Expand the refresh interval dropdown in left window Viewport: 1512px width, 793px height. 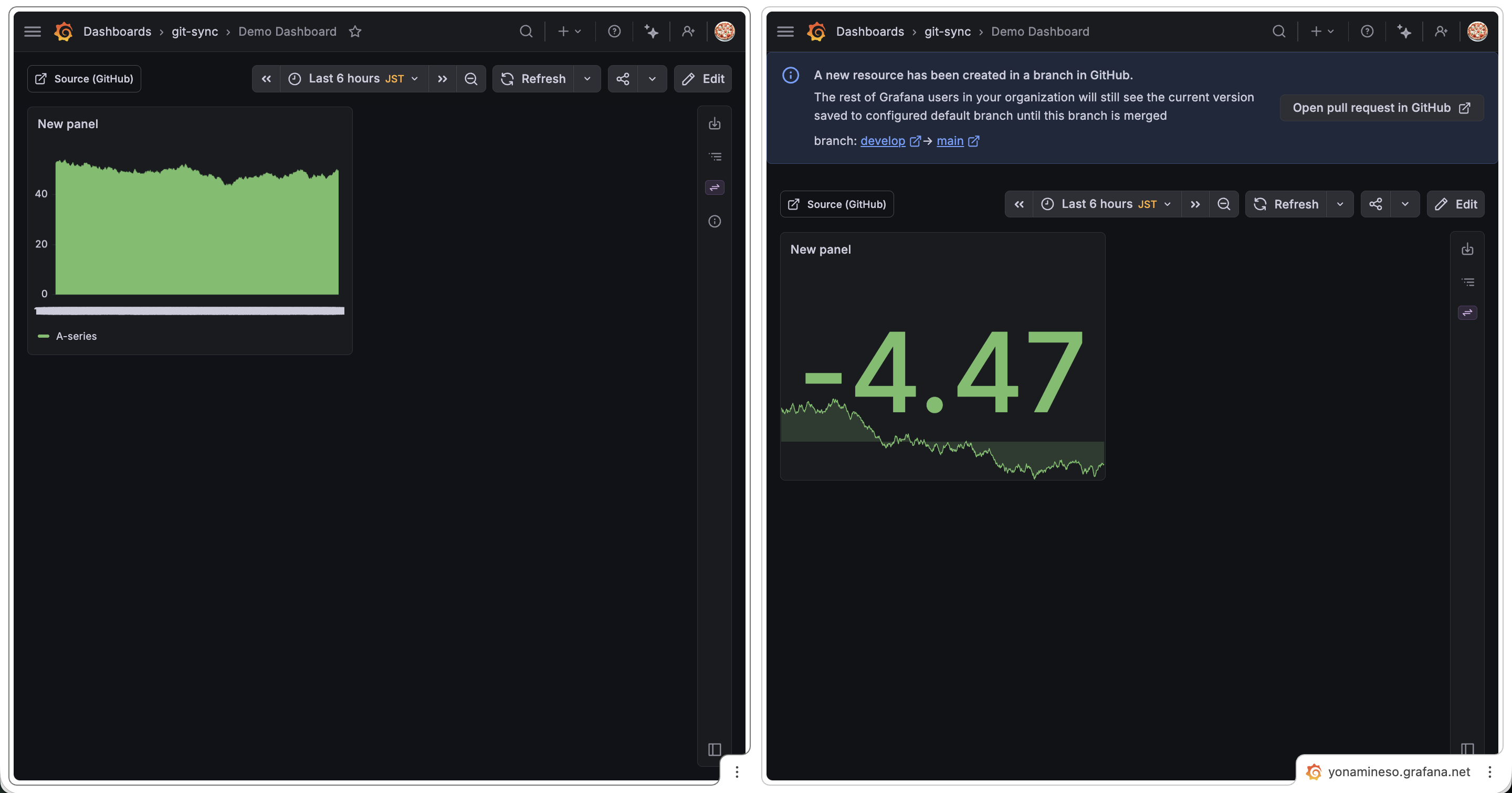pyautogui.click(x=587, y=79)
